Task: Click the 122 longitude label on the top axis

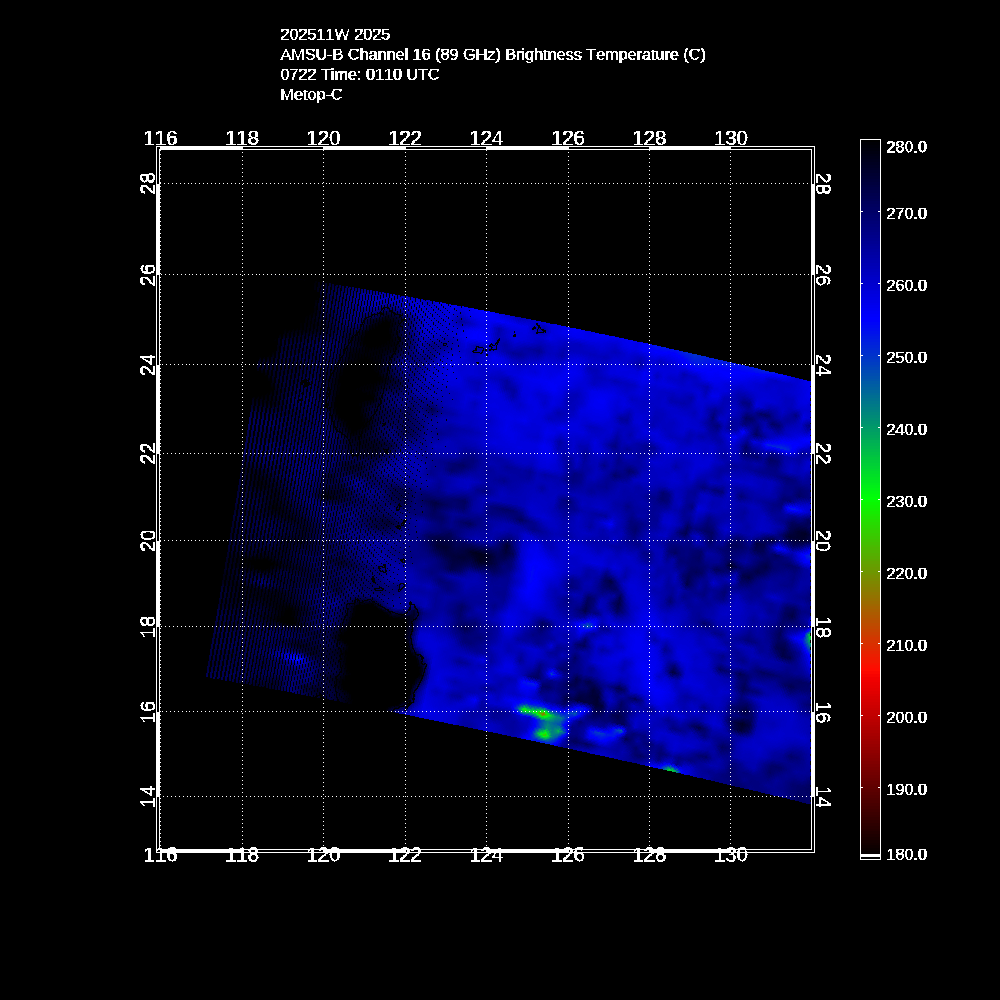Action: pos(405,138)
